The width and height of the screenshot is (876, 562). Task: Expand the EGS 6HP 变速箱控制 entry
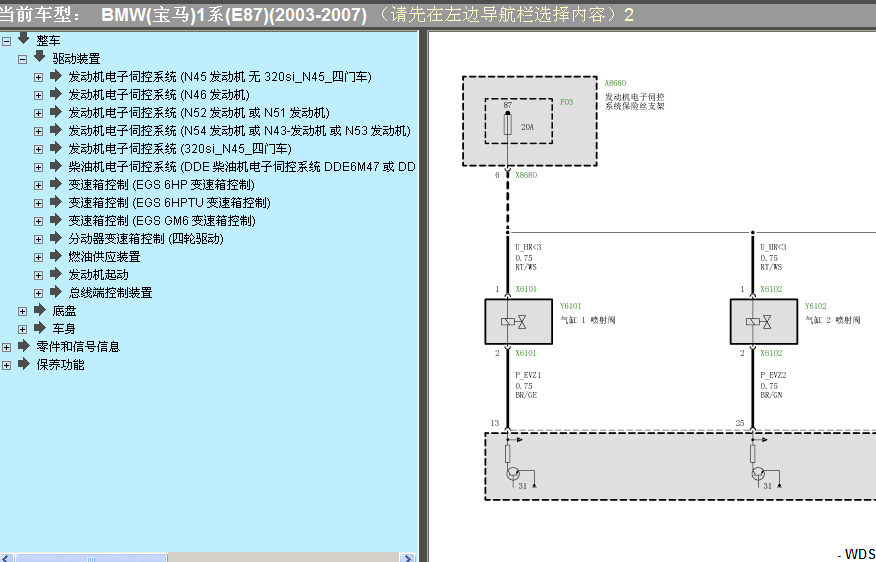tap(38, 185)
